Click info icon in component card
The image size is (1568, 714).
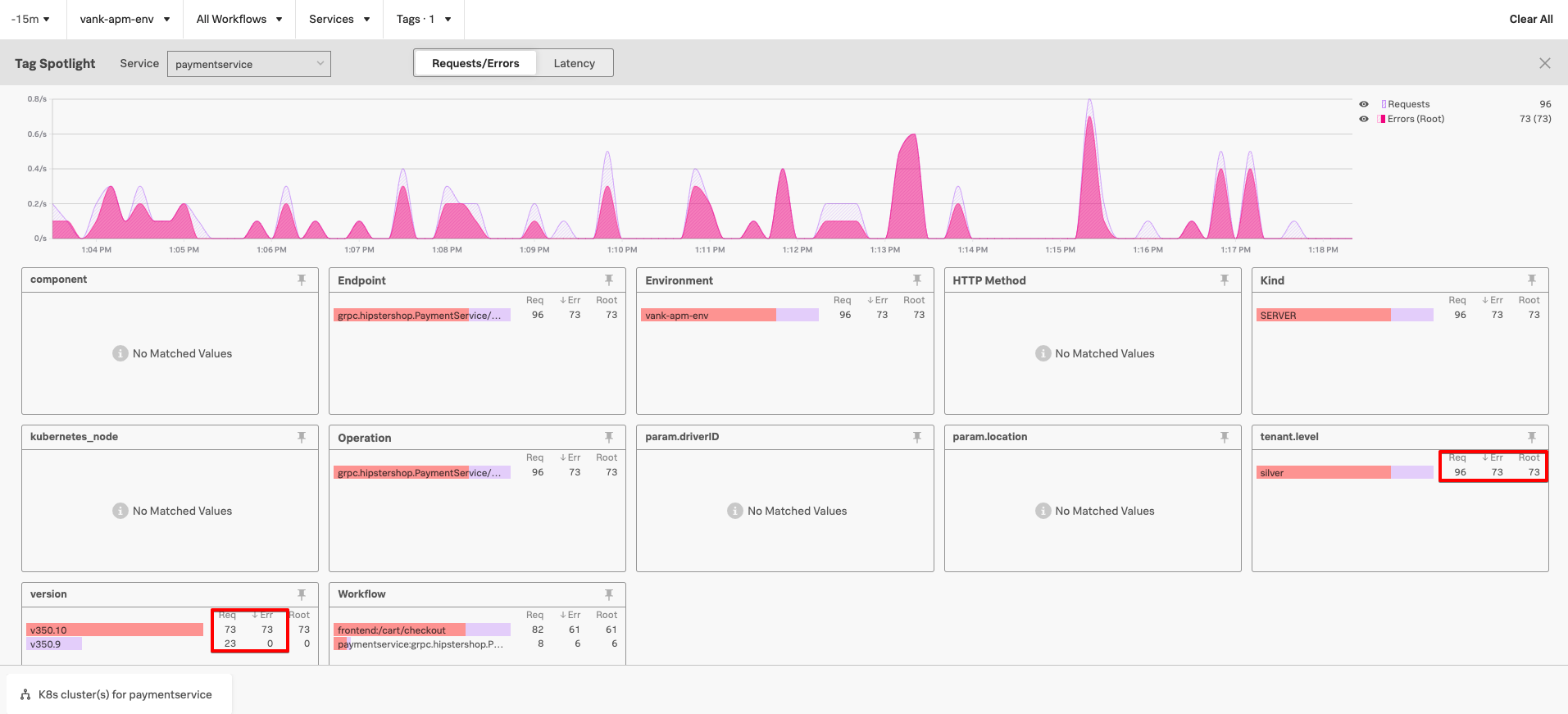120,353
